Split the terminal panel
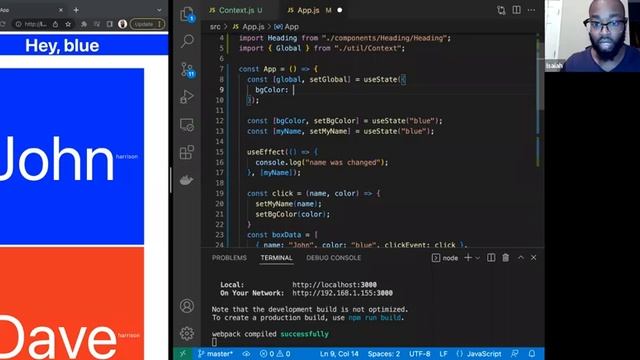The height and width of the screenshot is (360, 640). pos(491,258)
